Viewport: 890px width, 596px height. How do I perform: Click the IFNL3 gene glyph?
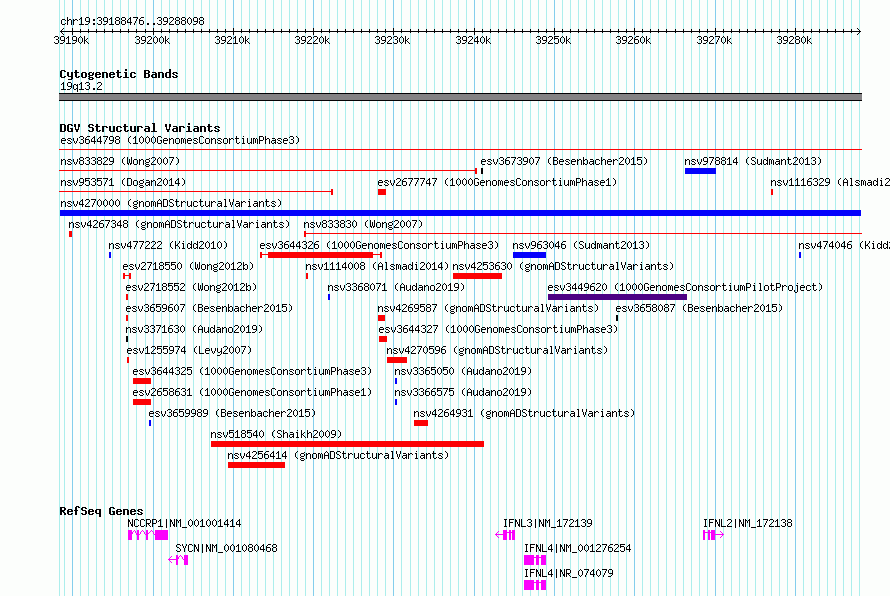(505, 535)
